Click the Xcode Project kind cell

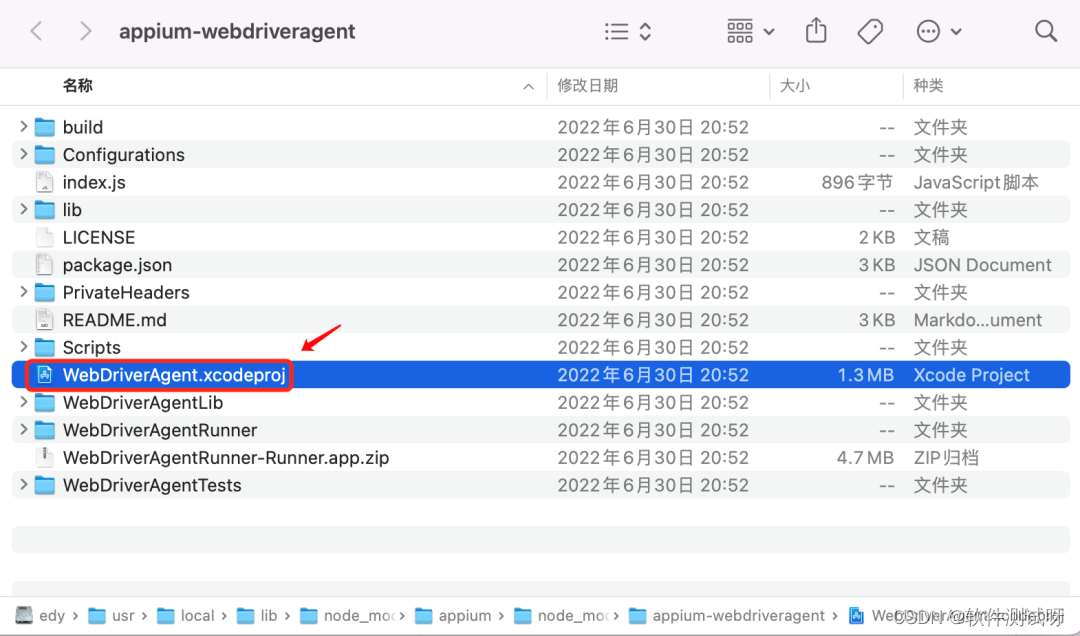coord(971,375)
